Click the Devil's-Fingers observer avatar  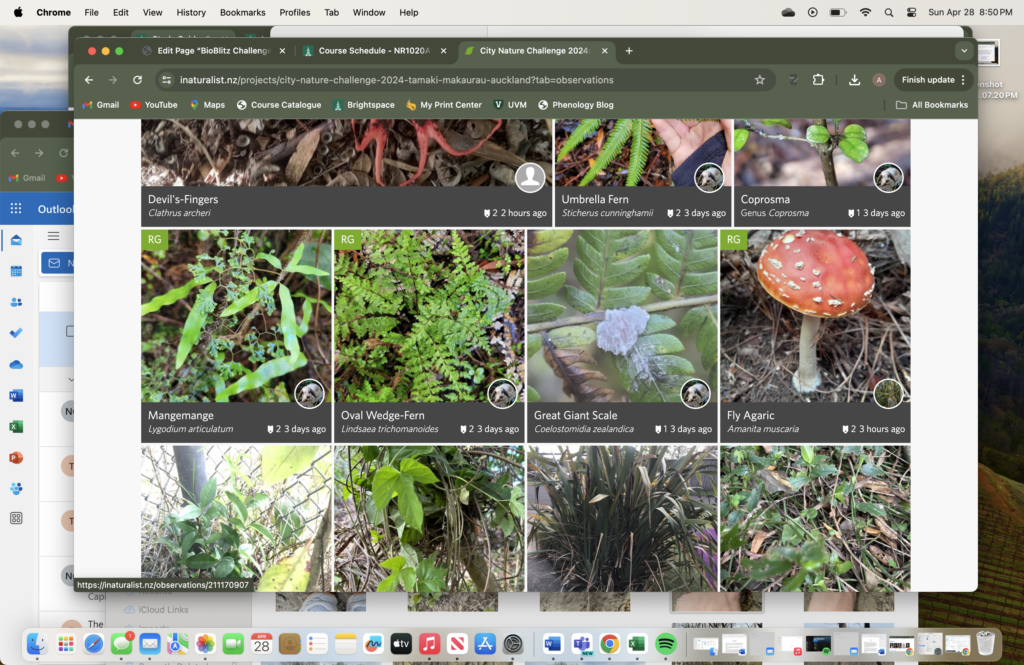(x=530, y=178)
